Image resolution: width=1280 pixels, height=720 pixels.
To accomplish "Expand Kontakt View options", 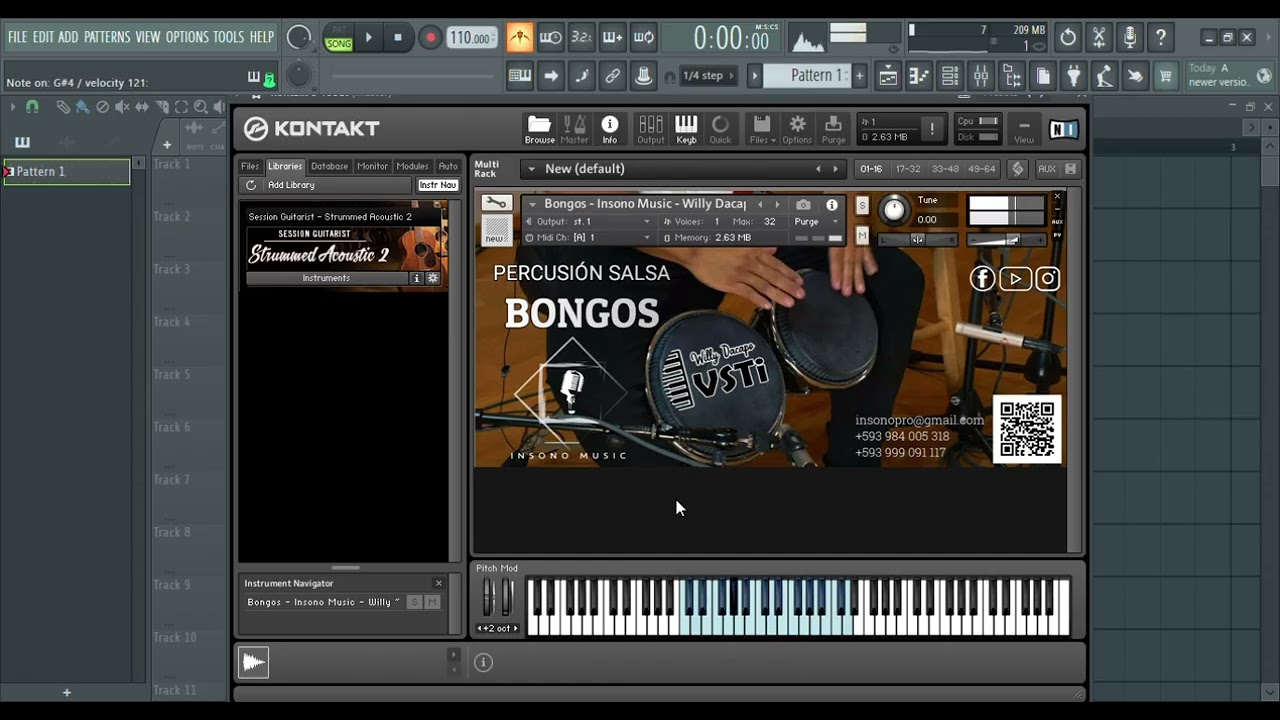I will click(1024, 129).
